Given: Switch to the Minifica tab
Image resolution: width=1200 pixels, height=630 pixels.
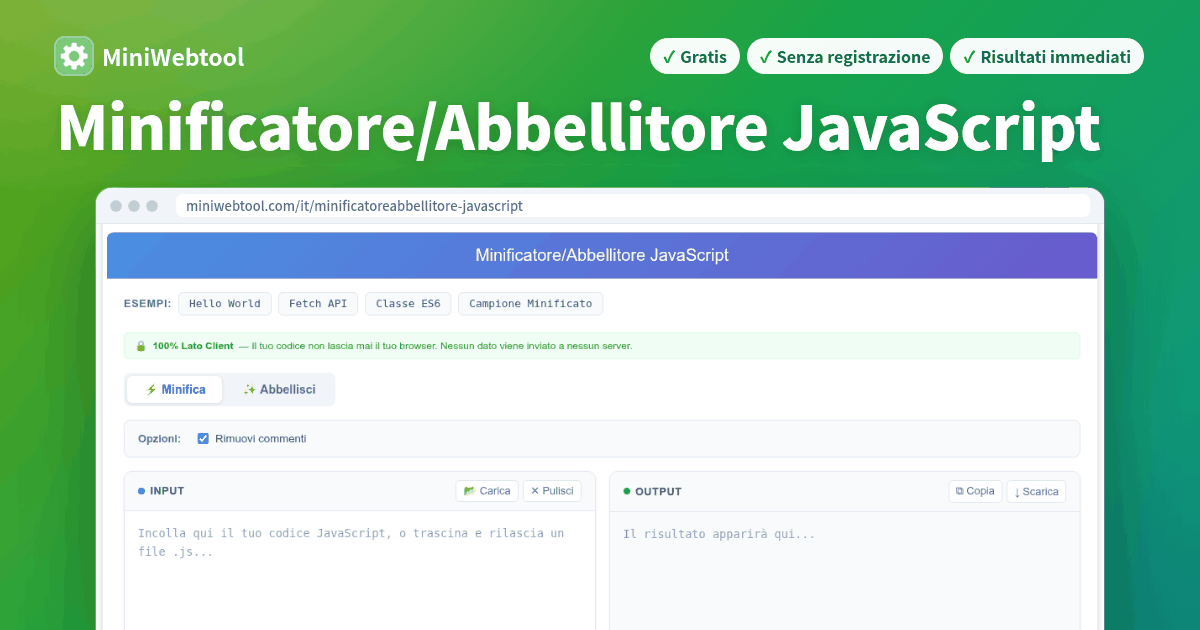Looking at the screenshot, I should [x=175, y=390].
